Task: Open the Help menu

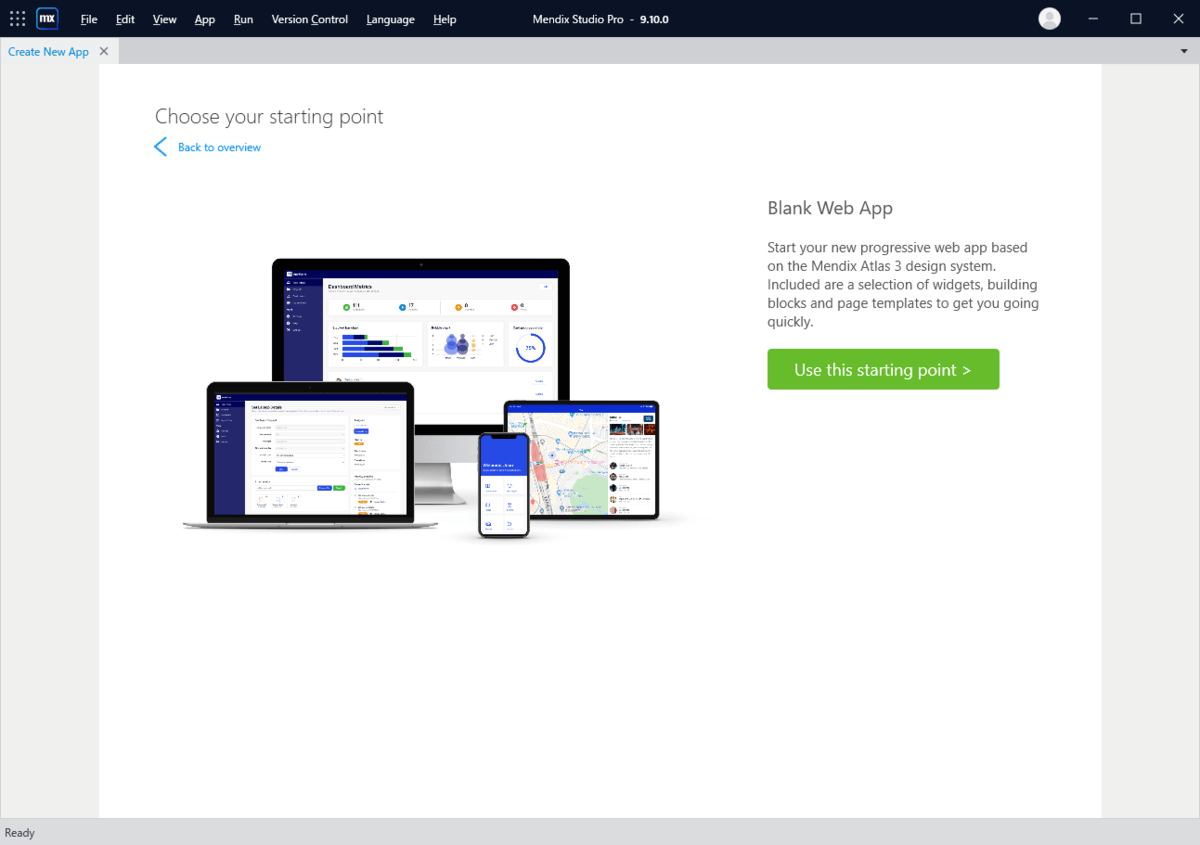Action: click(x=445, y=19)
